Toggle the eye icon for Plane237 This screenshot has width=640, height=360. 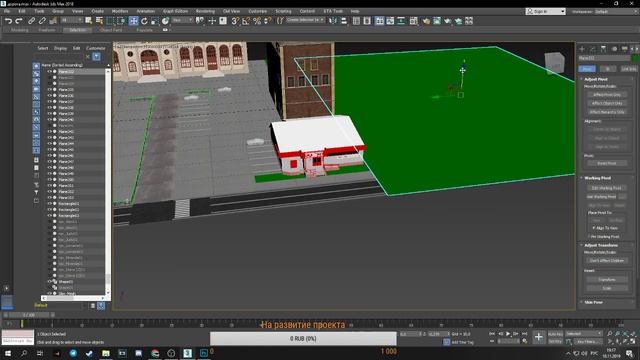[x=50, y=102]
